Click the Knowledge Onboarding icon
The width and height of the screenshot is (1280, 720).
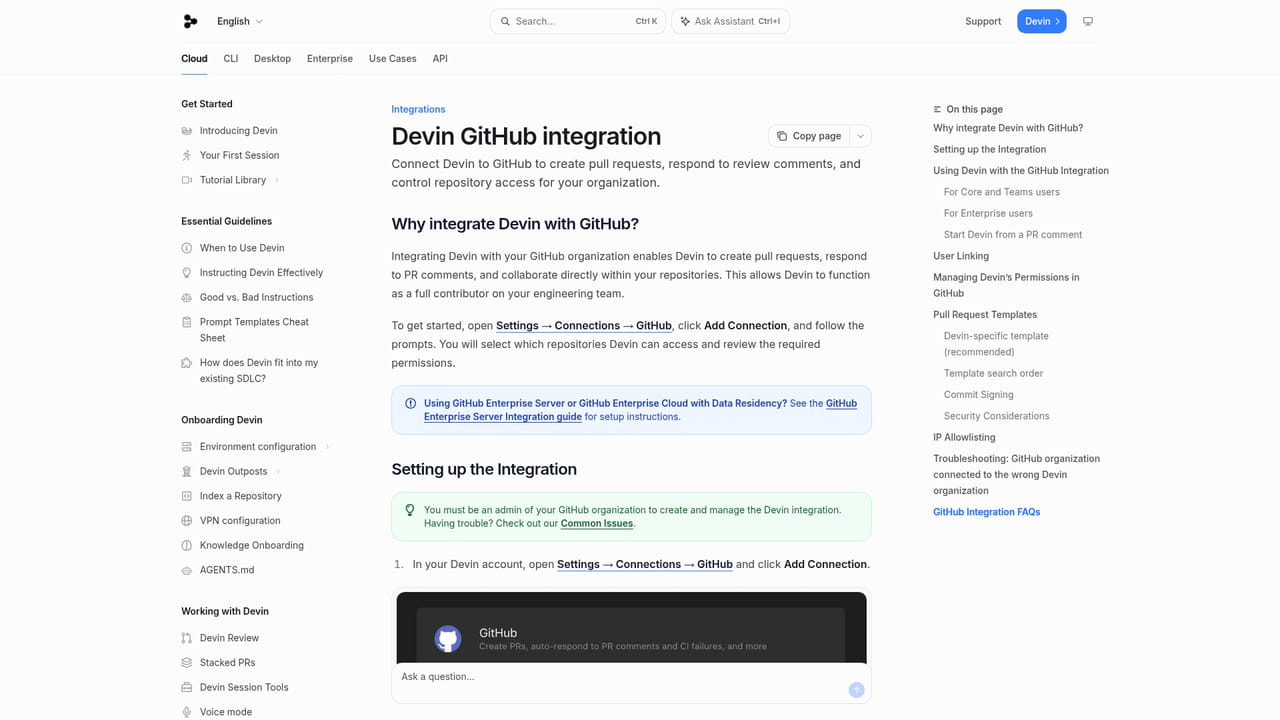pyautogui.click(x=187, y=545)
